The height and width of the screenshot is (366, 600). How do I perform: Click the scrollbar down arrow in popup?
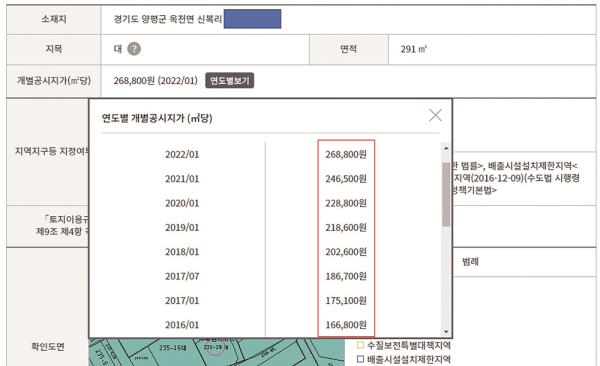tap(446, 332)
